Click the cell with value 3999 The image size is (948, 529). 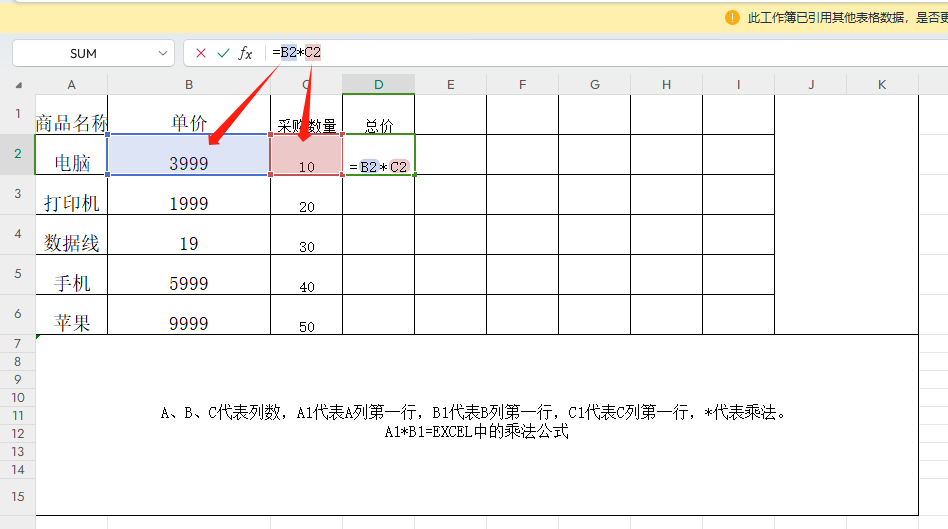(189, 154)
